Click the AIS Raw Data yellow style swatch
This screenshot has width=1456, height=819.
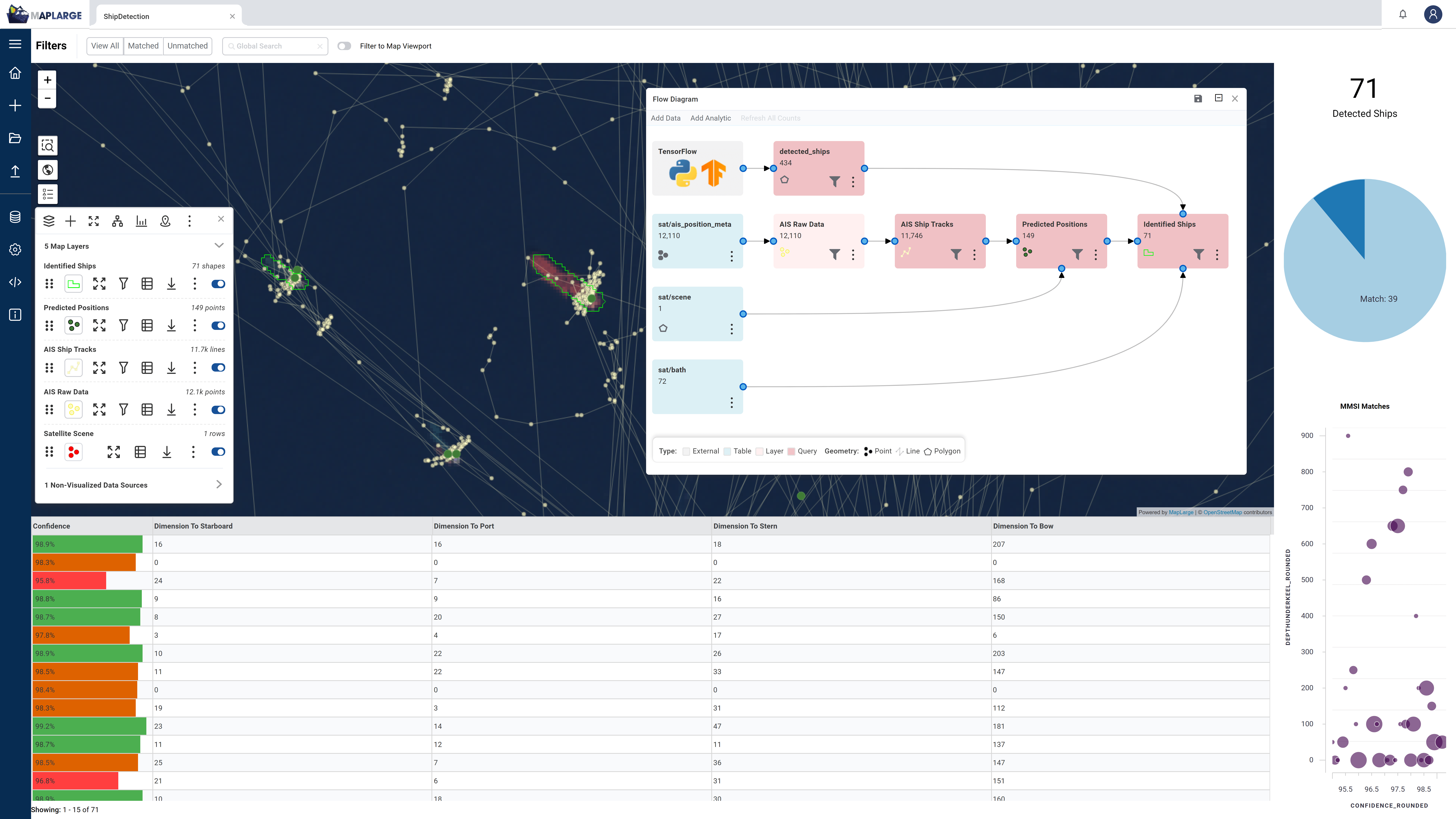tap(74, 410)
